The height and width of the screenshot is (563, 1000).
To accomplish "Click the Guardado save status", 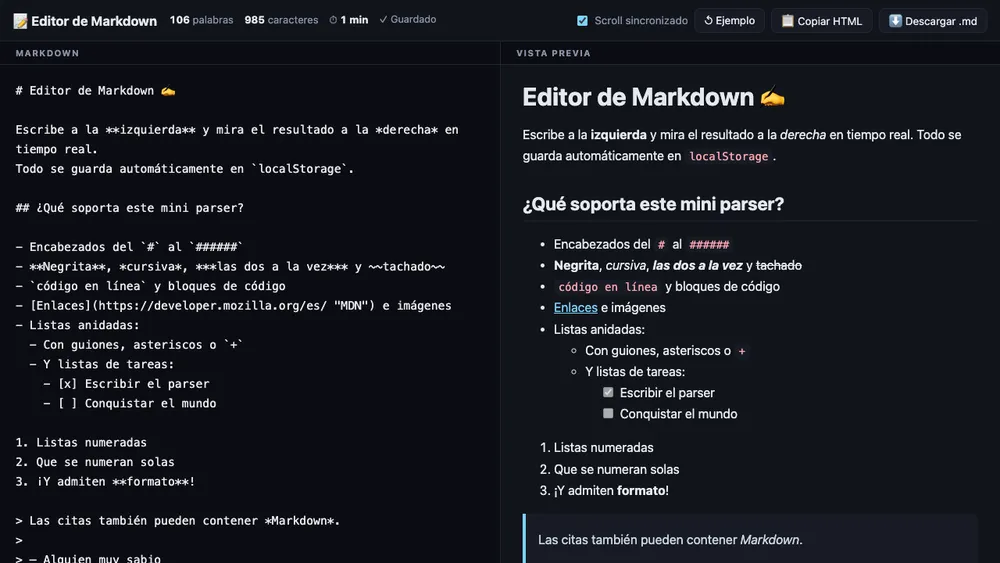I will click(x=408, y=20).
